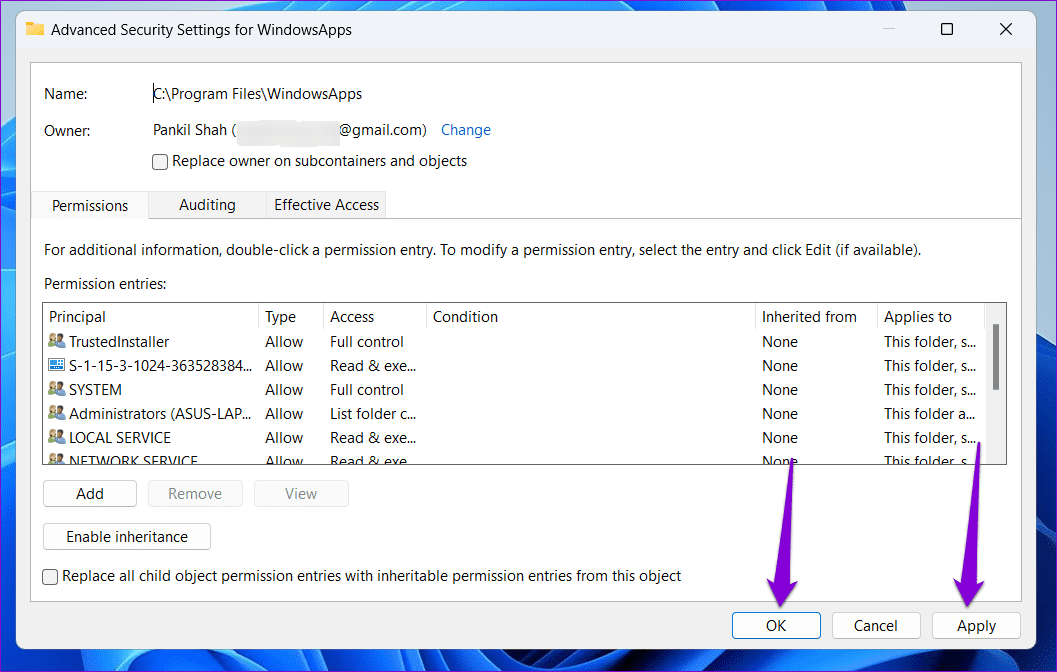Select the LOCAL SERVICE permission entry

pos(514,437)
